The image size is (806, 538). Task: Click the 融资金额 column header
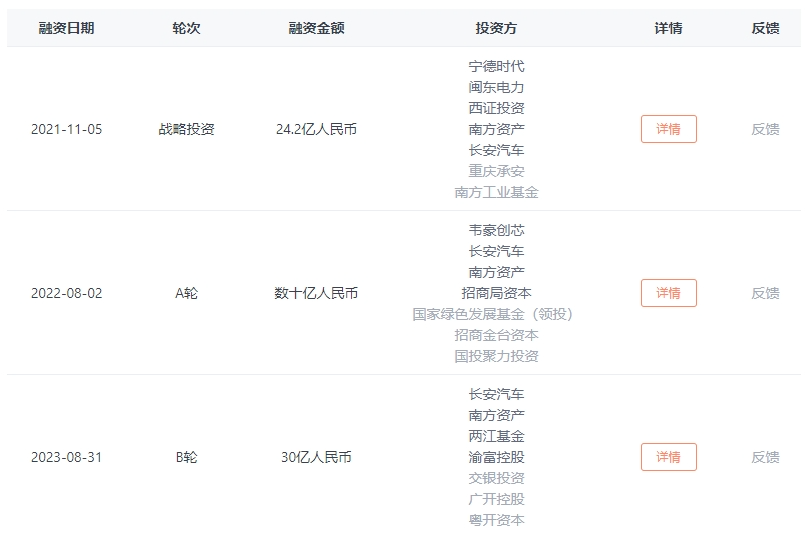coord(316,28)
